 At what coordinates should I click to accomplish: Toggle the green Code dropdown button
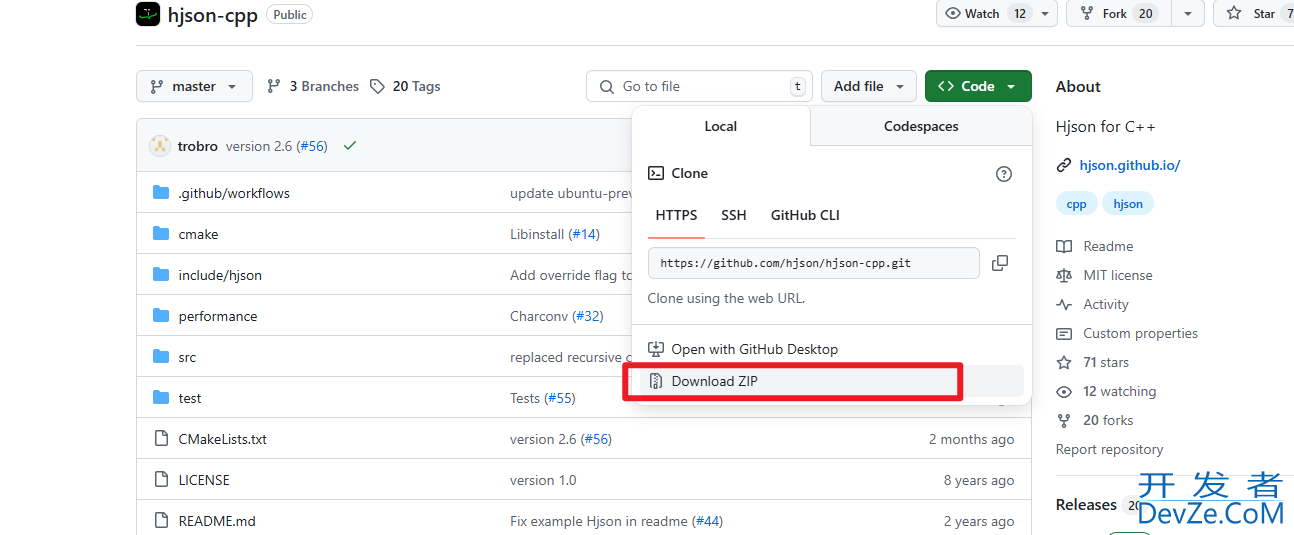pos(978,86)
